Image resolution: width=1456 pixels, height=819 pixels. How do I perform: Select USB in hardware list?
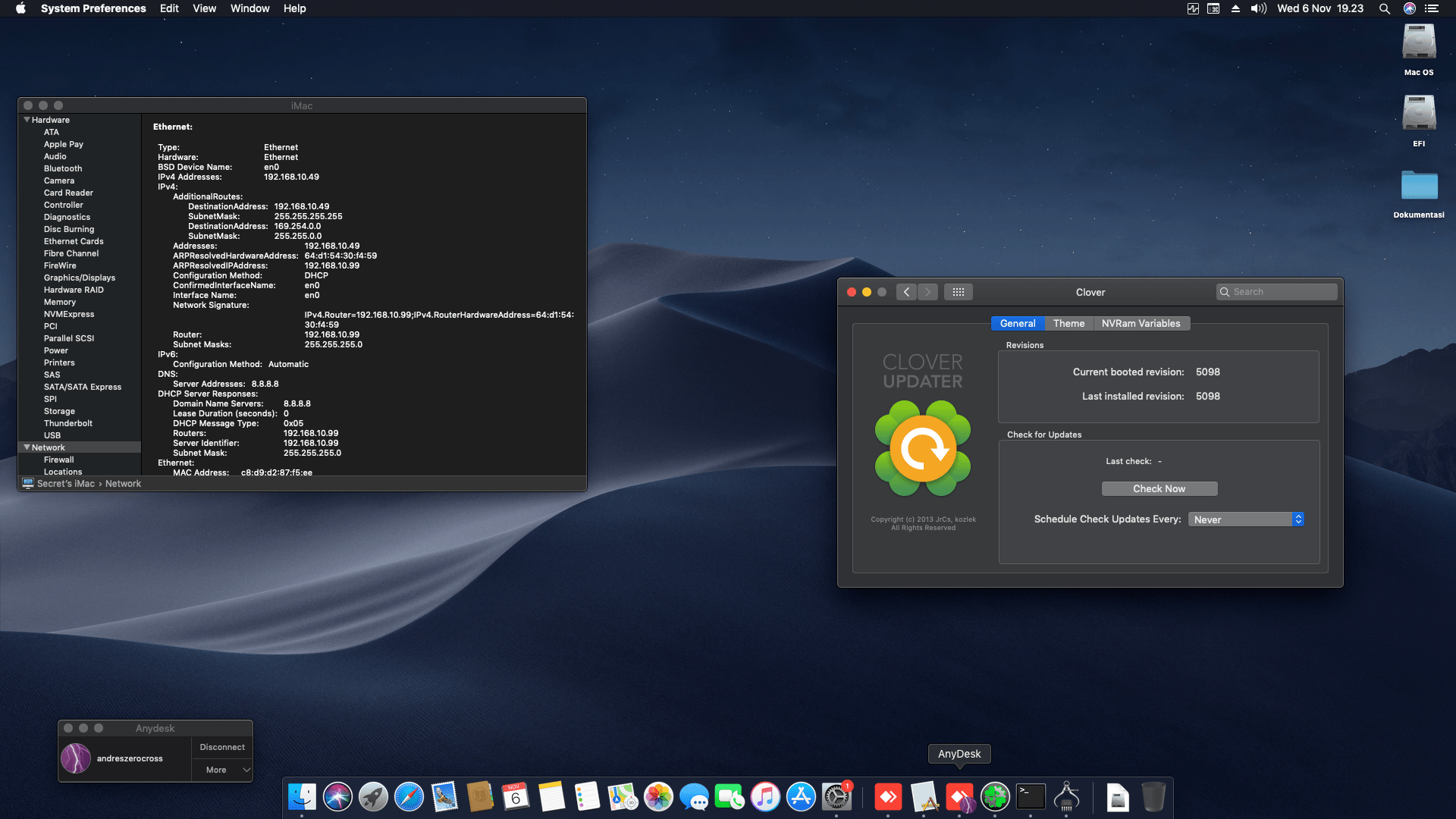(52, 435)
